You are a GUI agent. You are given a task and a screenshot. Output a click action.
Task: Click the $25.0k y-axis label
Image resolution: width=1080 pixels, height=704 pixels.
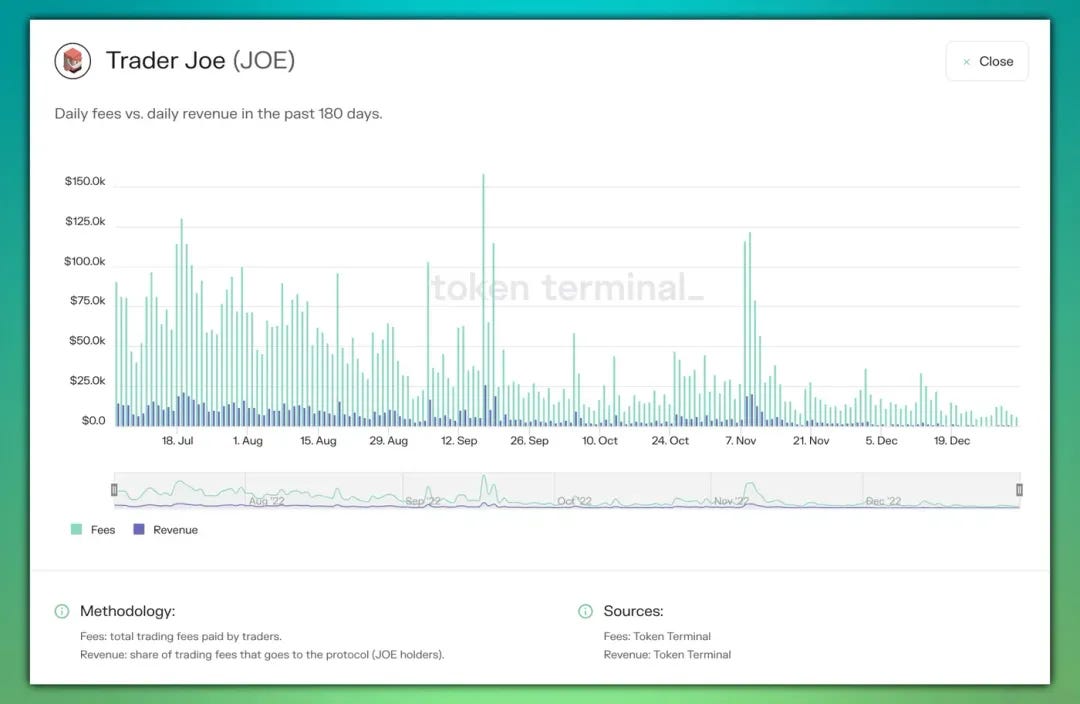click(x=87, y=380)
